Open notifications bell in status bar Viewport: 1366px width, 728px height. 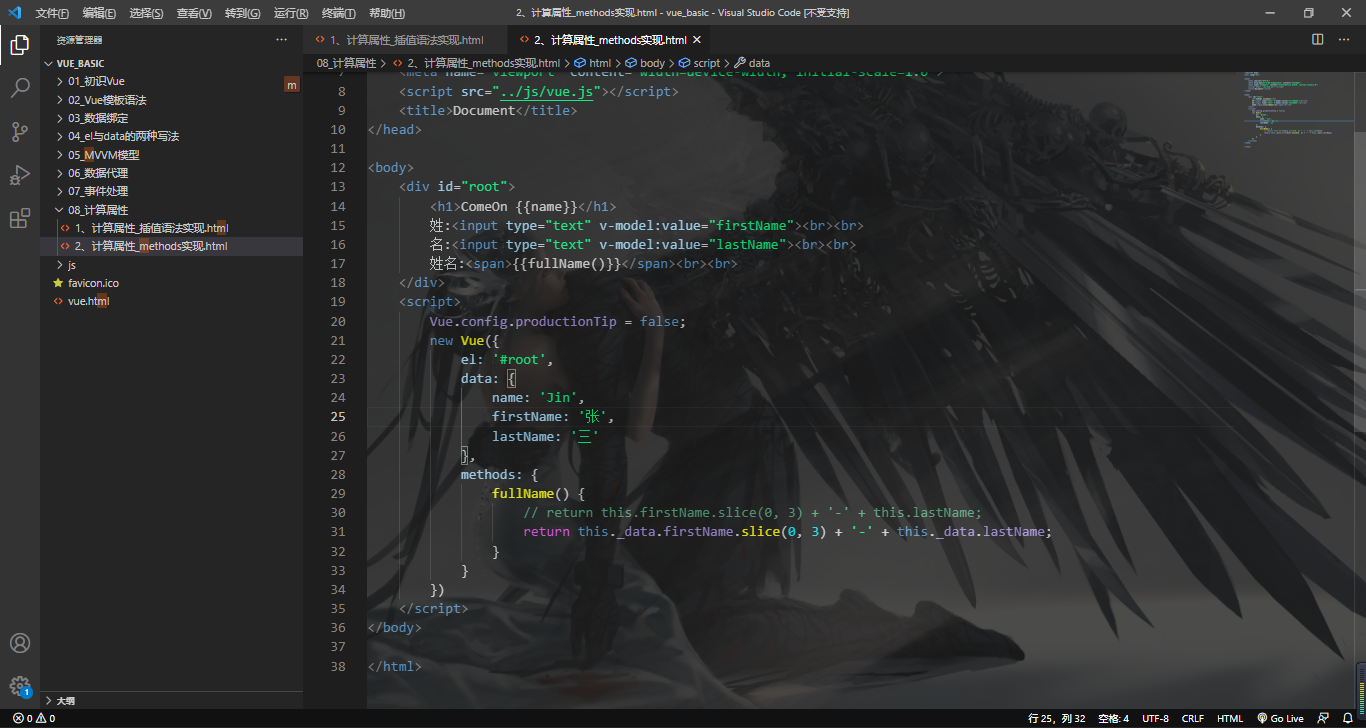[1348, 718]
